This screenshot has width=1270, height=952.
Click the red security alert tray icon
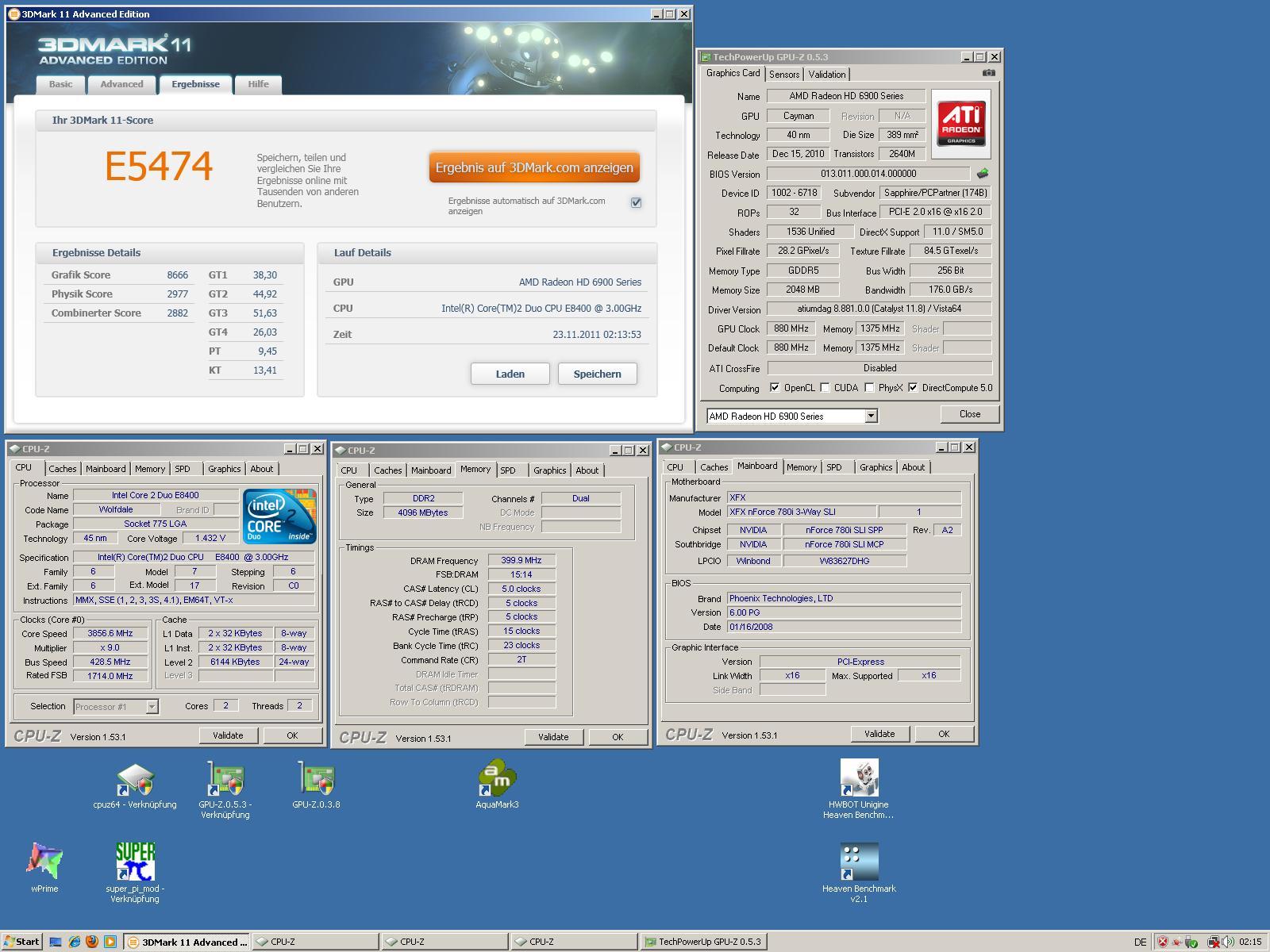[1163, 942]
